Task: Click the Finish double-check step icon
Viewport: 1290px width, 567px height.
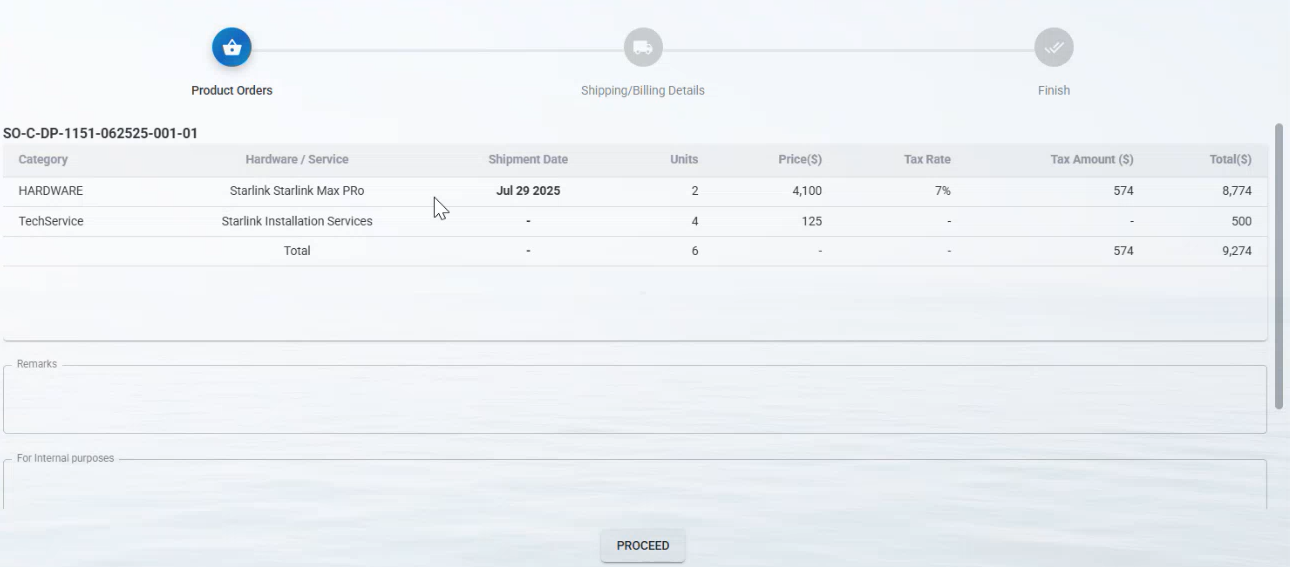Action: click(1053, 47)
